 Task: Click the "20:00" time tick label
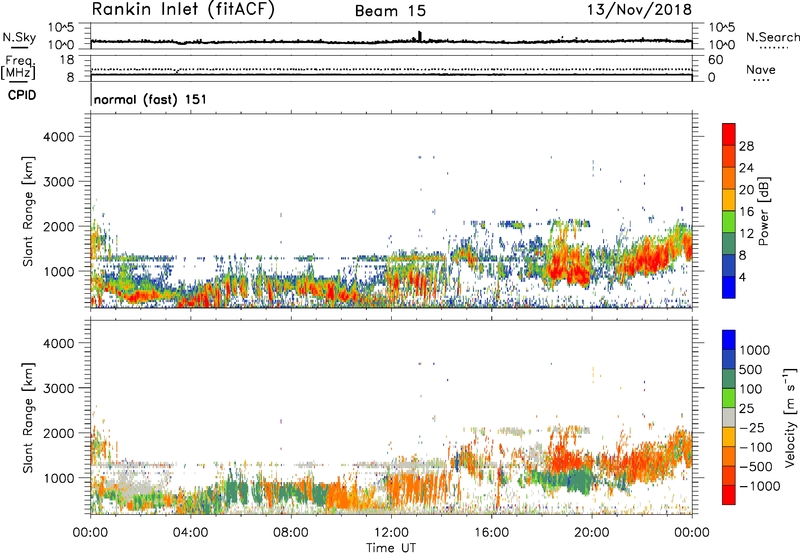tap(591, 533)
